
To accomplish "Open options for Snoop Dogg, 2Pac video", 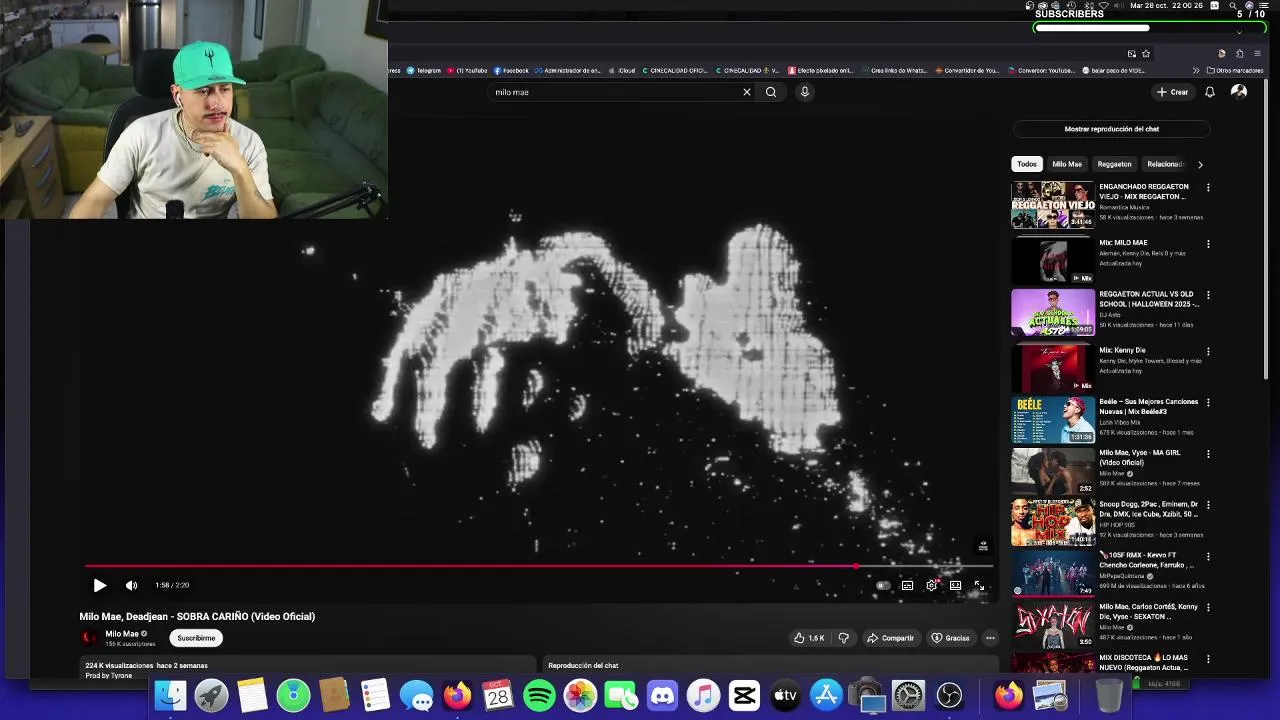I will (x=1208, y=505).
